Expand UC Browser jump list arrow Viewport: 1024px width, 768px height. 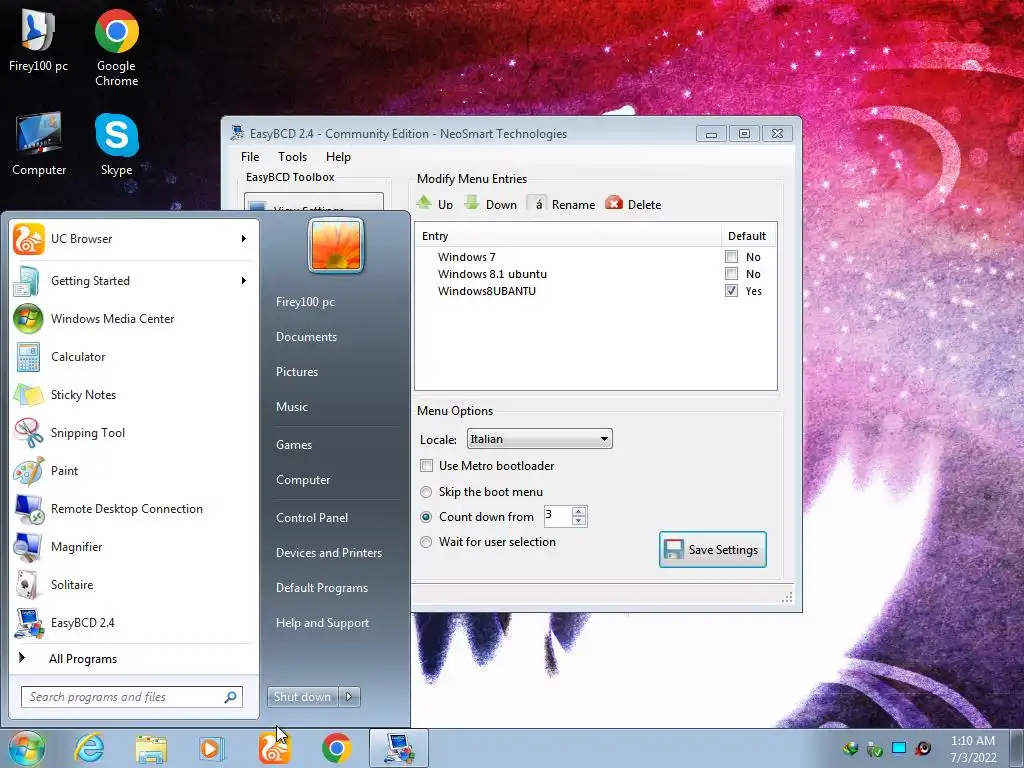[x=244, y=239]
